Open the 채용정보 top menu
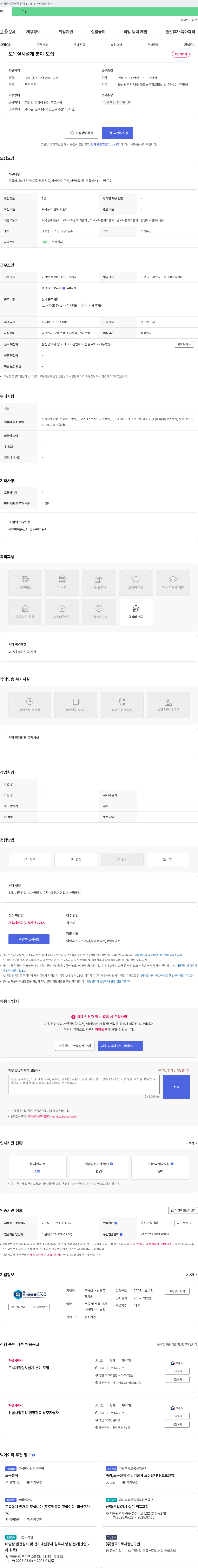 tap(33, 32)
